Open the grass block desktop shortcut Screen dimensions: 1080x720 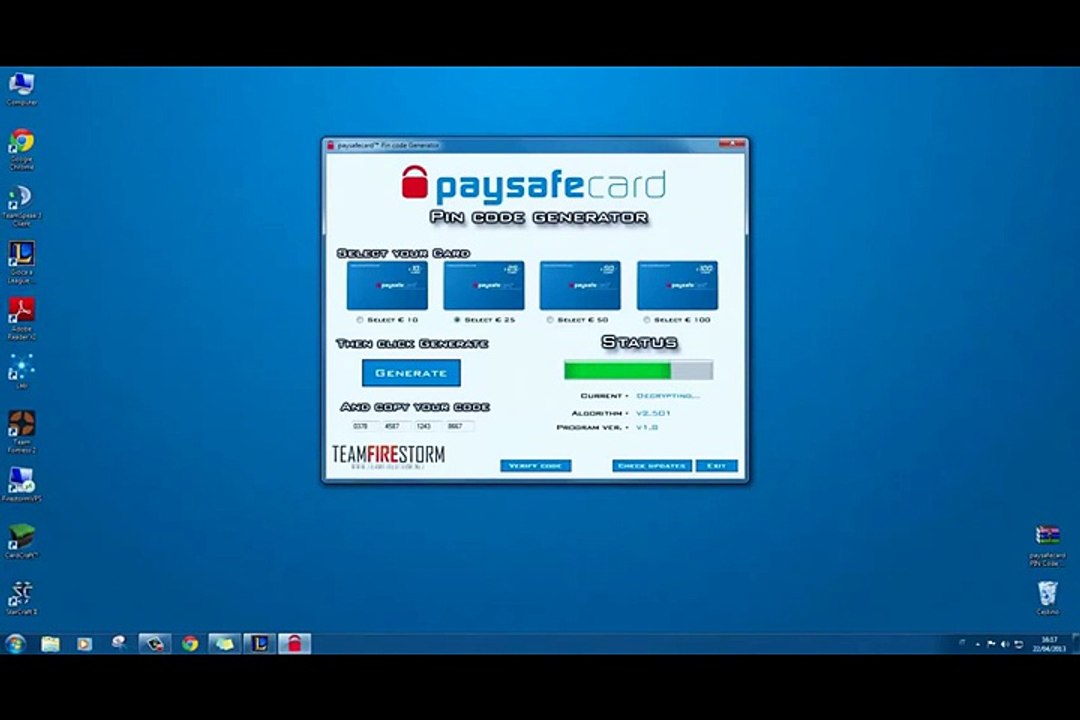click(21, 541)
